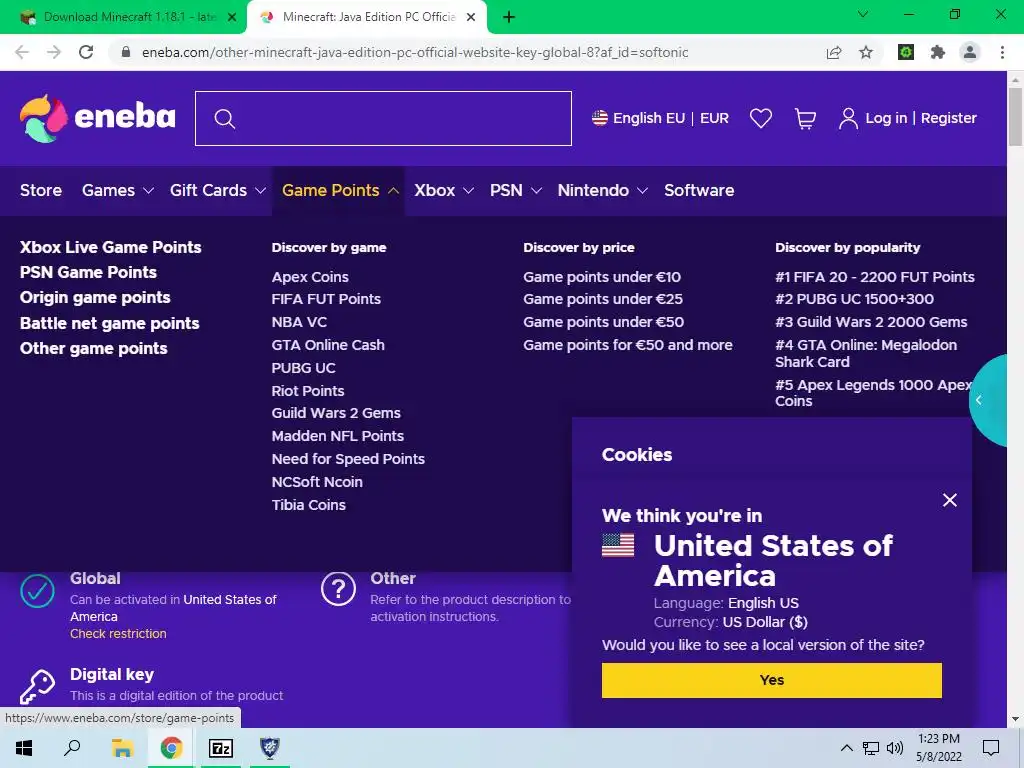This screenshot has width=1024, height=768.
Task: Open Tibia Coins link
Action: coord(308,505)
